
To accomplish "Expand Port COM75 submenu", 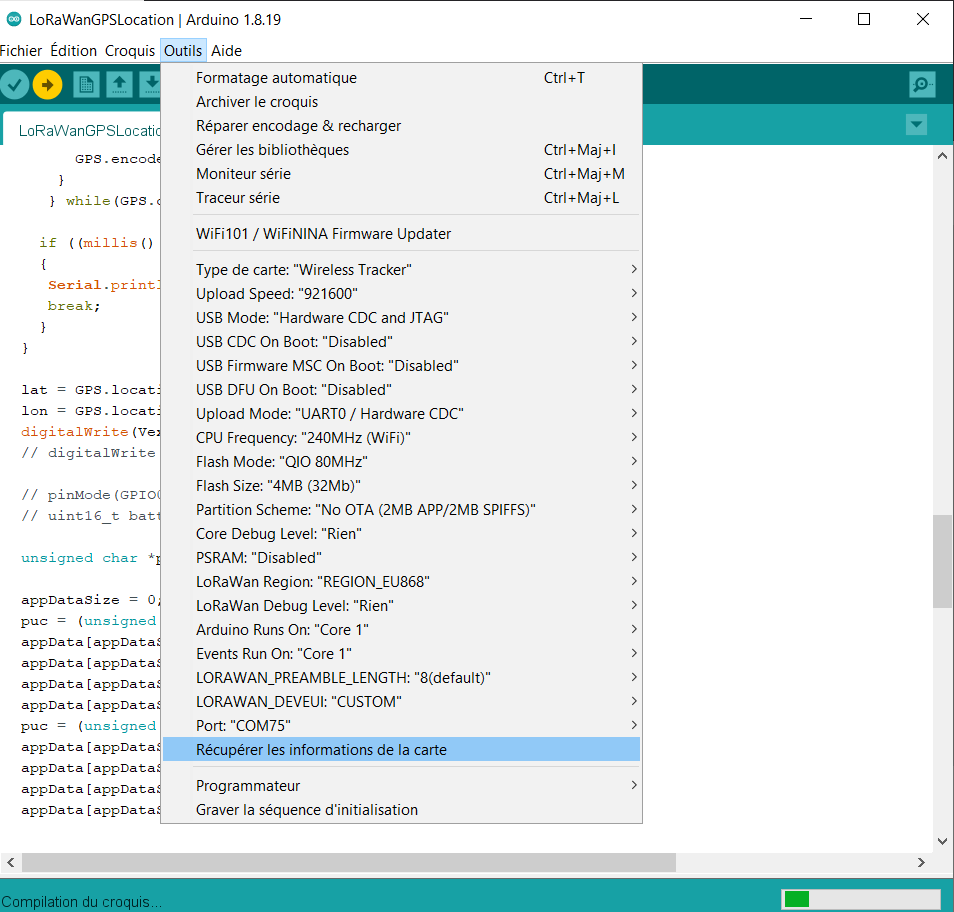I will (401, 726).
